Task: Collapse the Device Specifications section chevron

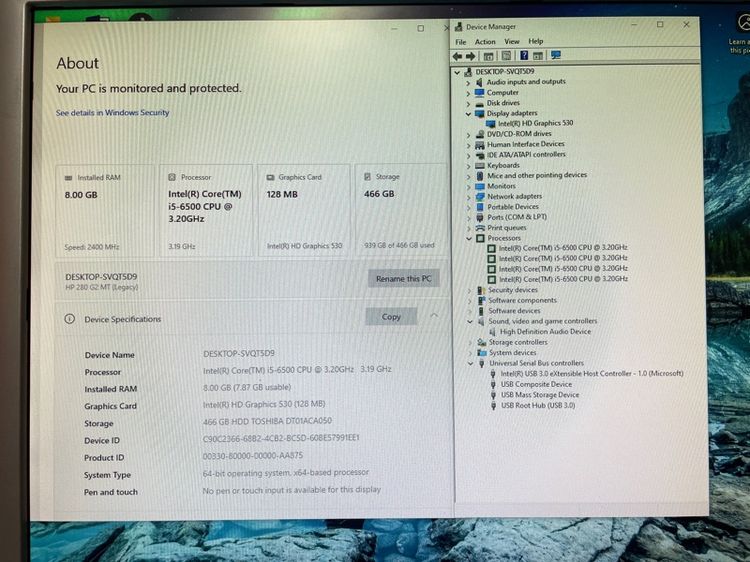Action: 434,315
